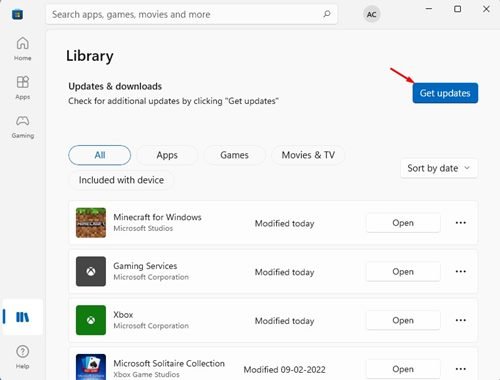The image size is (500, 380).
Task: Go to Home in sidebar
Action: tap(23, 49)
